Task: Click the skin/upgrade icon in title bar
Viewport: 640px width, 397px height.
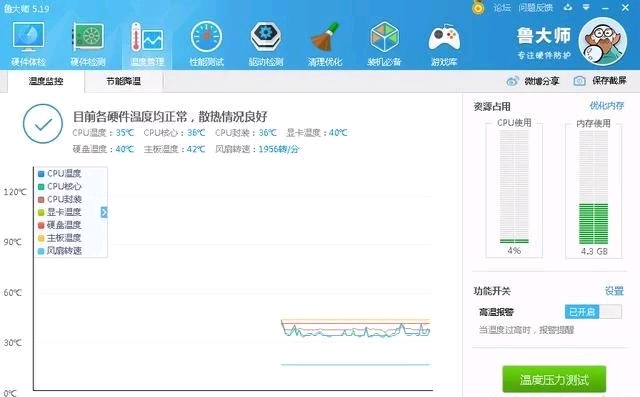Action: [x=568, y=7]
